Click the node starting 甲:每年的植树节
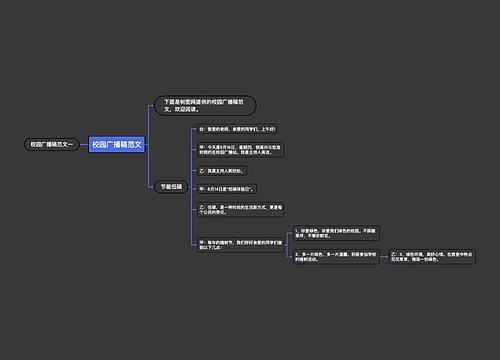 (240, 245)
